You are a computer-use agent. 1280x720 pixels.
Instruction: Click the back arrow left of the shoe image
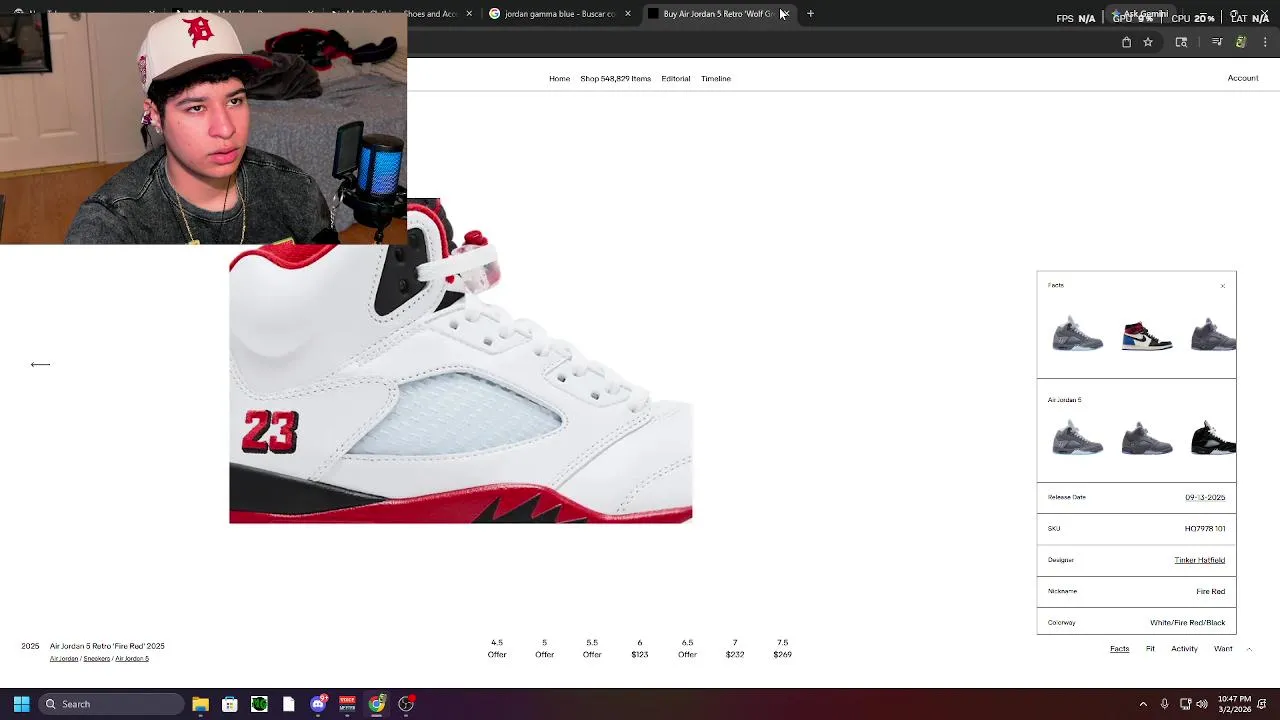pyautogui.click(x=40, y=364)
